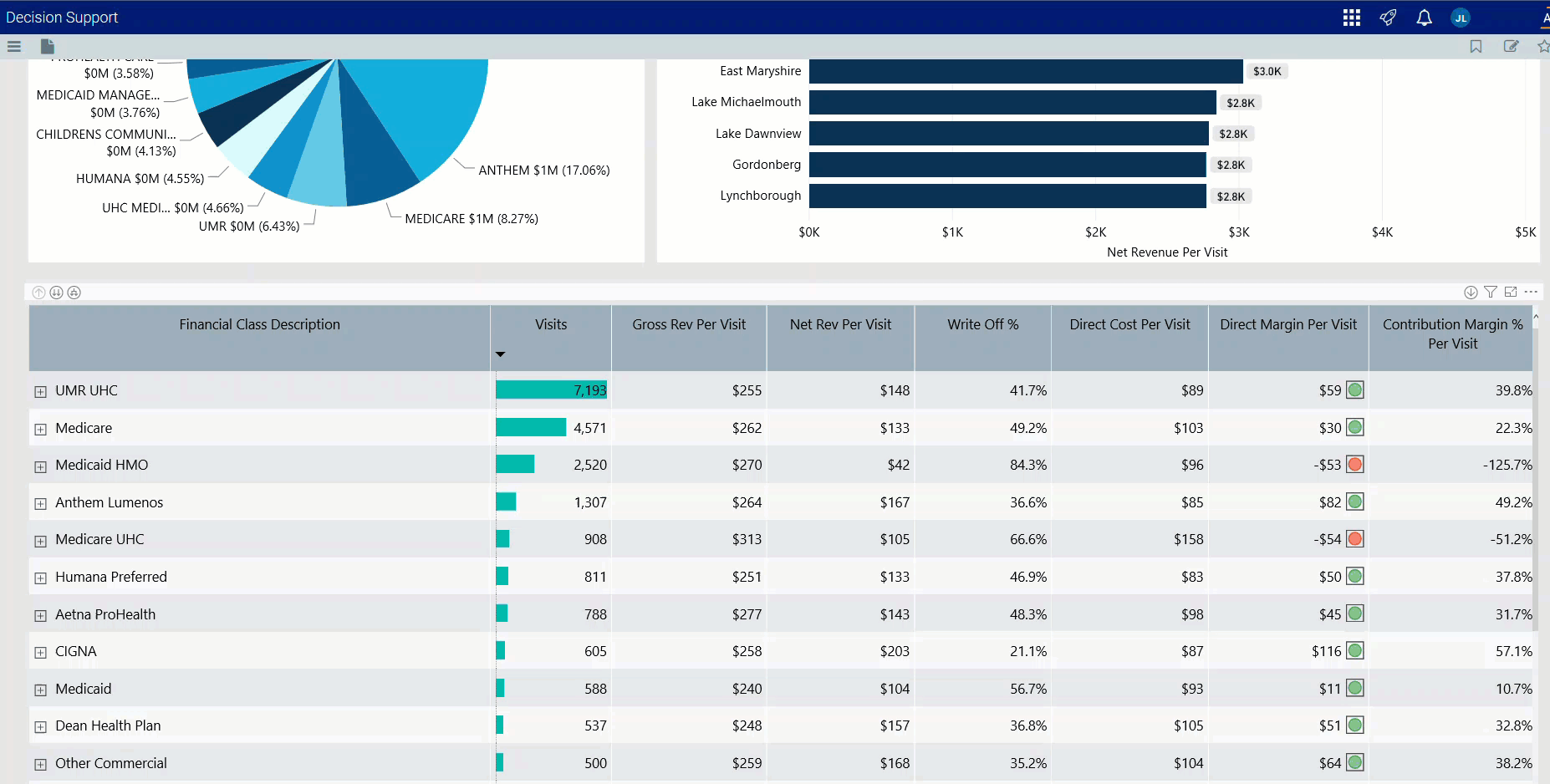Click the bookmark icon in toolbar
1550x784 pixels.
tap(1476, 47)
